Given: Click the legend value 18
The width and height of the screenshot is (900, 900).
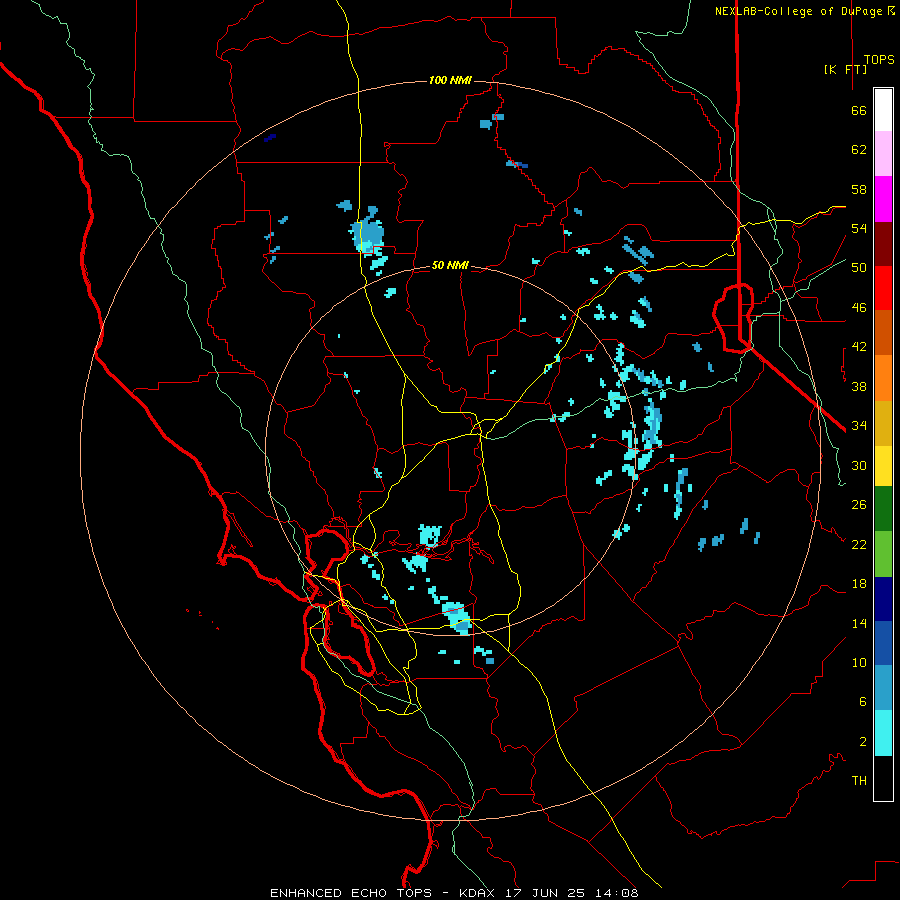Looking at the screenshot, I should coord(859,584).
